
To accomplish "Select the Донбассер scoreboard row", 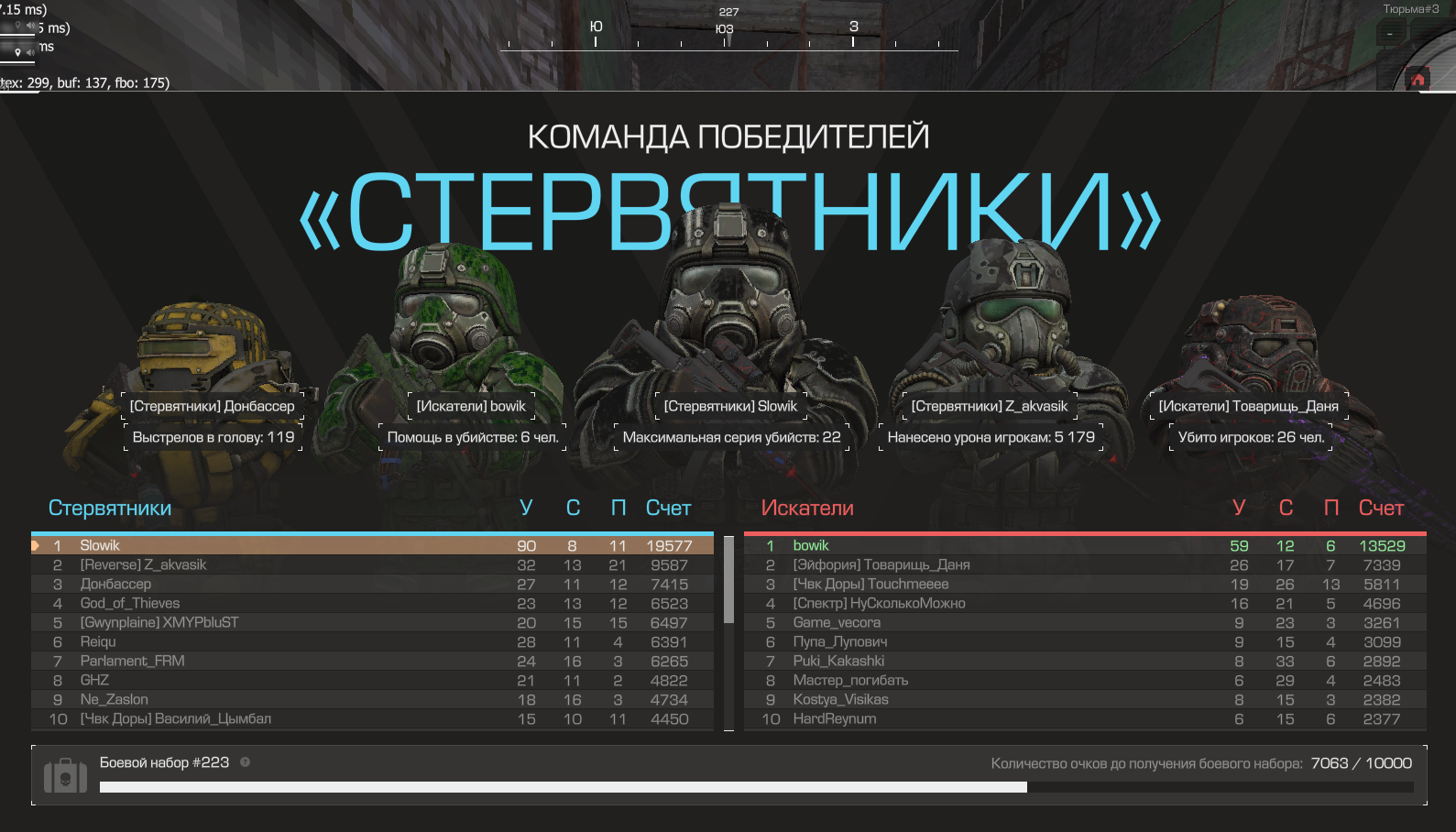I will pyautogui.click(x=372, y=584).
